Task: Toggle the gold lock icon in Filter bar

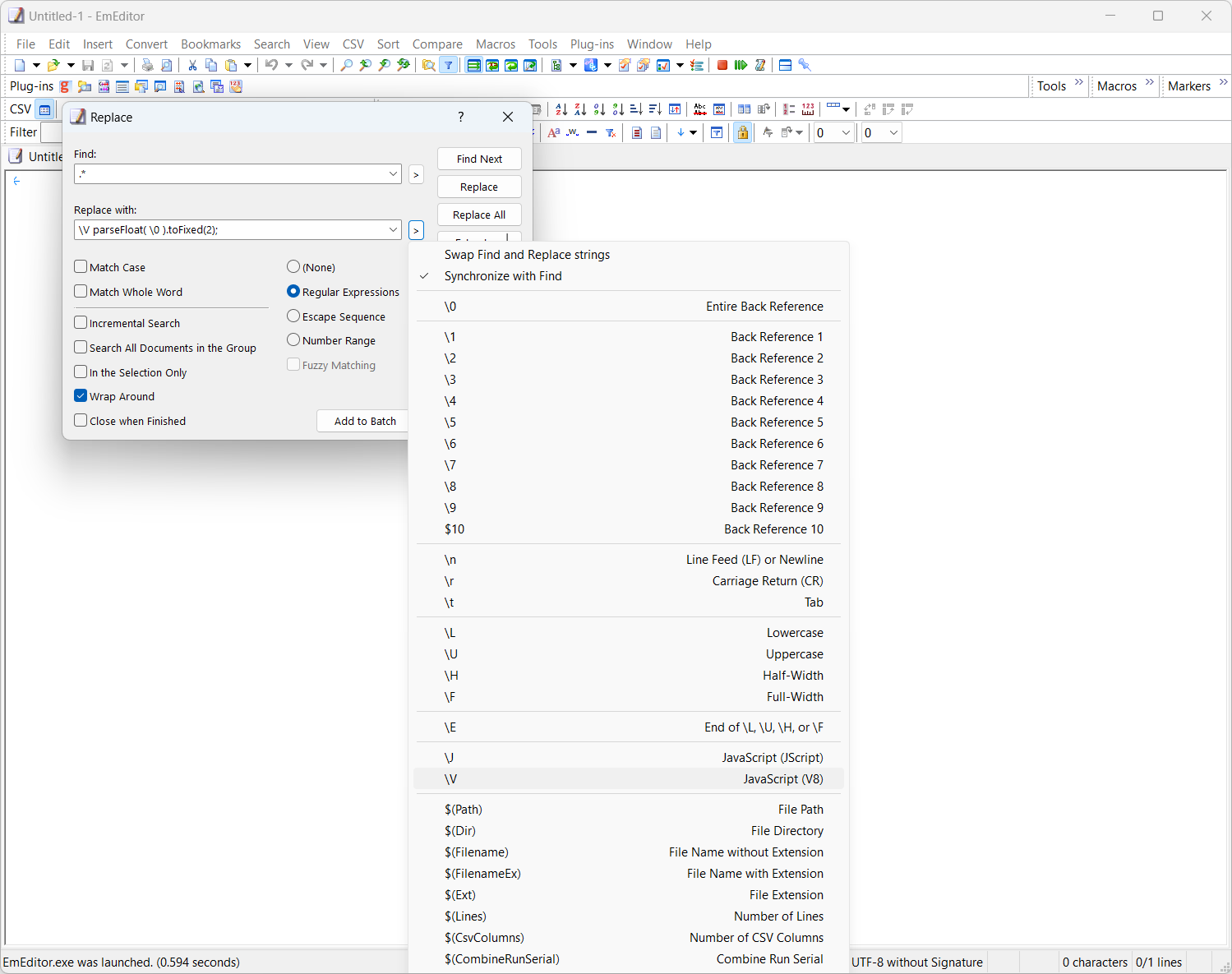Action: [x=742, y=132]
